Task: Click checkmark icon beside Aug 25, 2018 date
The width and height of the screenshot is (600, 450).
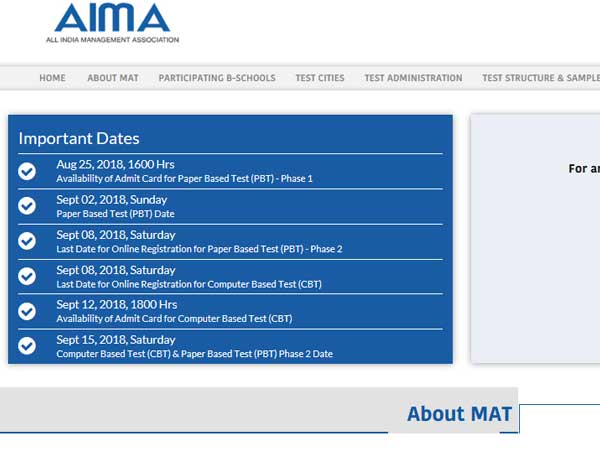Action: point(27,171)
